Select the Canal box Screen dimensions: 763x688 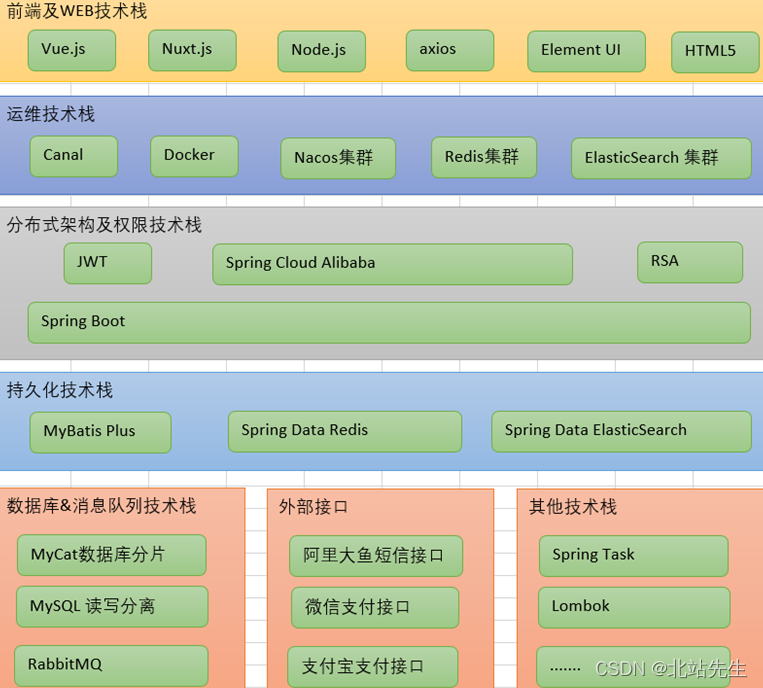click(x=74, y=156)
